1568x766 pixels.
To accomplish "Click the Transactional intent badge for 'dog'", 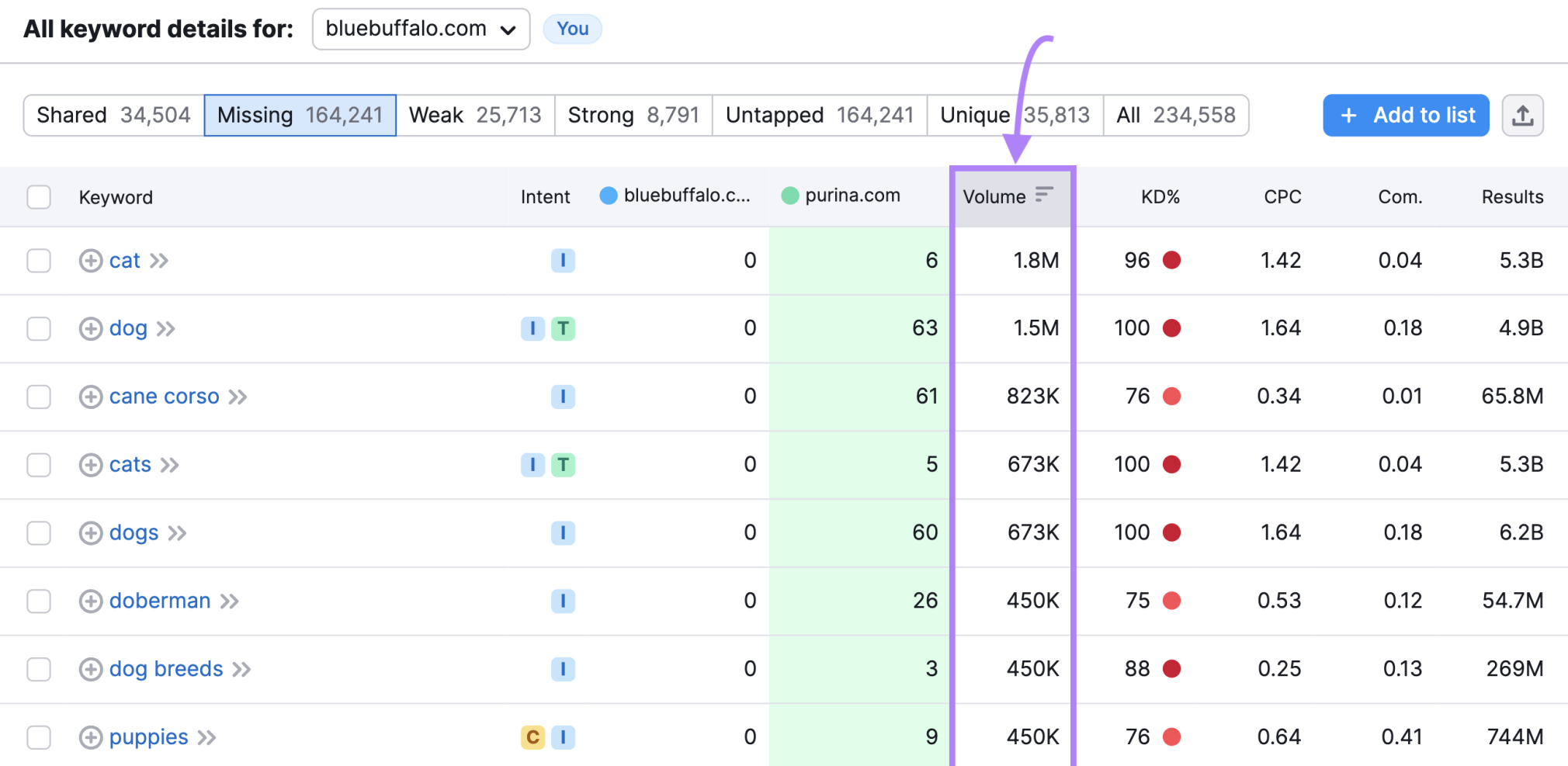I will coord(563,329).
